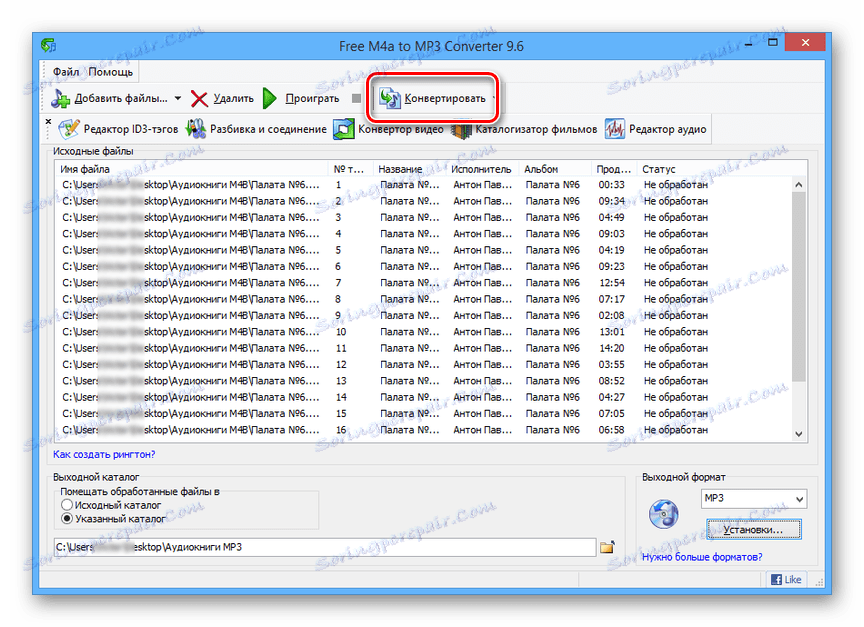Open the Split and join tool icon
Screen dimensions: 864x627
(x=196, y=129)
